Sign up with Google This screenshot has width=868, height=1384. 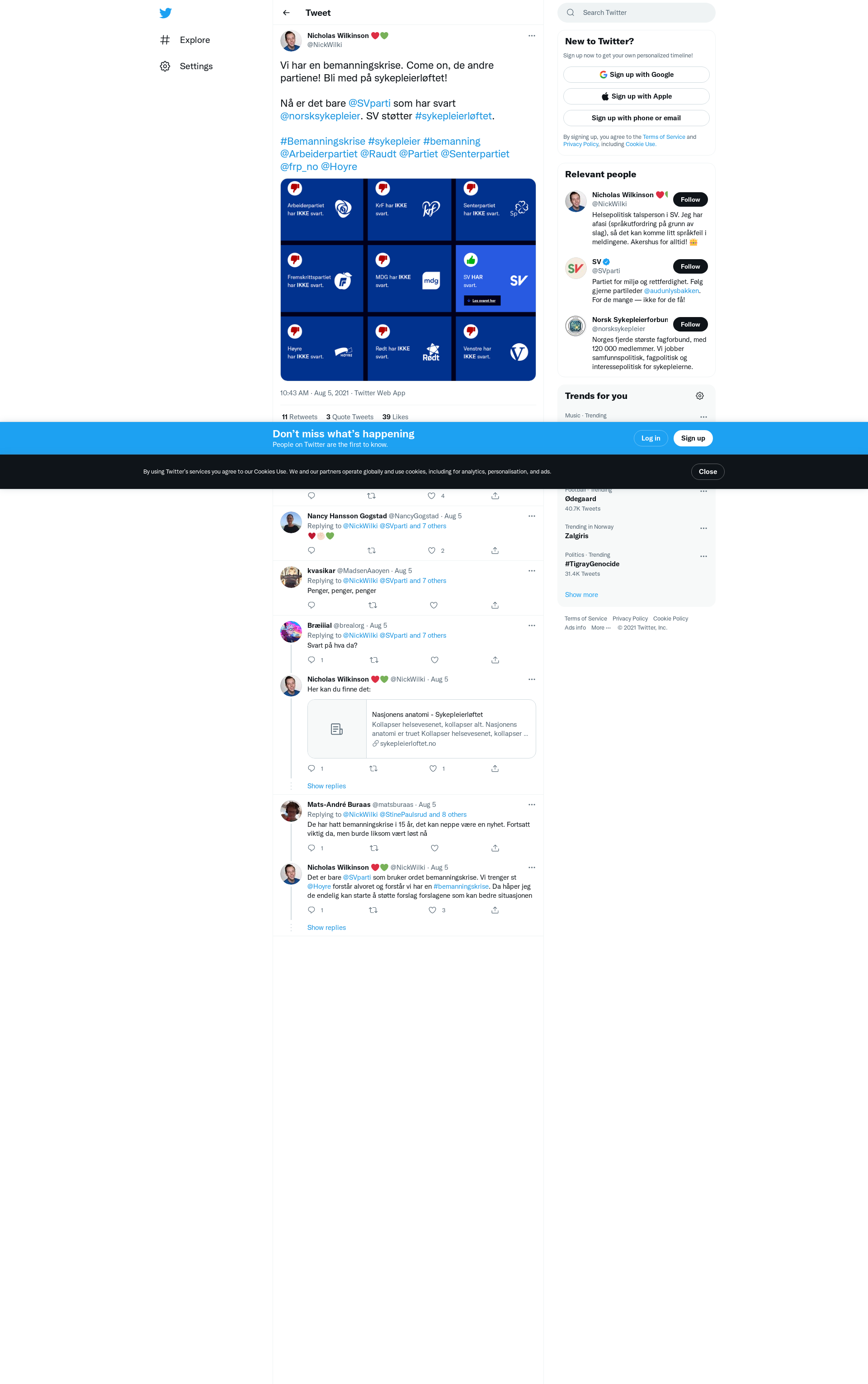[x=636, y=75]
